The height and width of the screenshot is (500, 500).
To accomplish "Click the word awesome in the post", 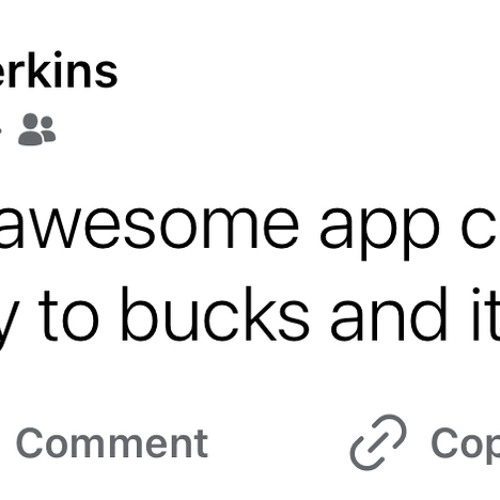I will point(149,228).
